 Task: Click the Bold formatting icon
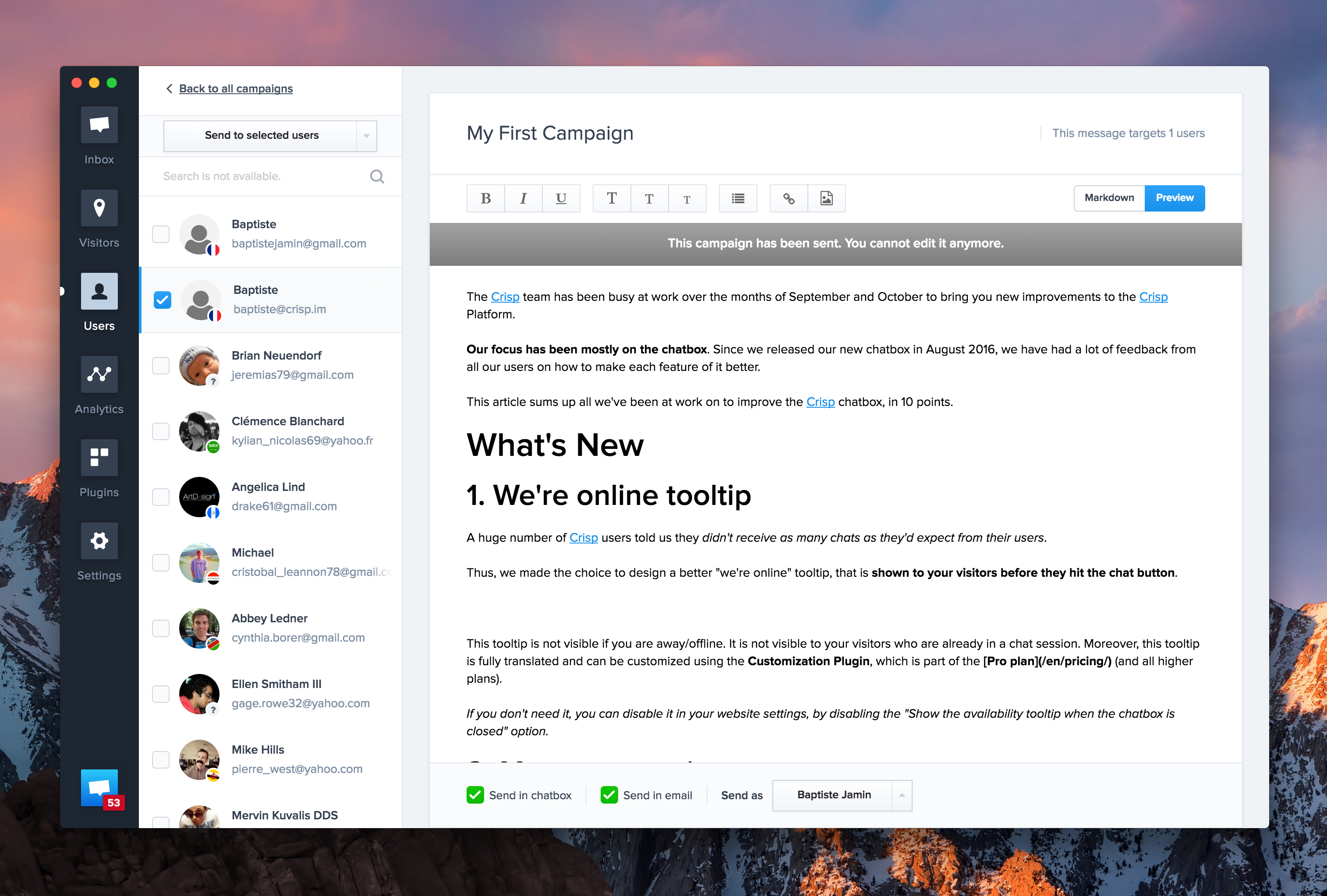coord(485,199)
